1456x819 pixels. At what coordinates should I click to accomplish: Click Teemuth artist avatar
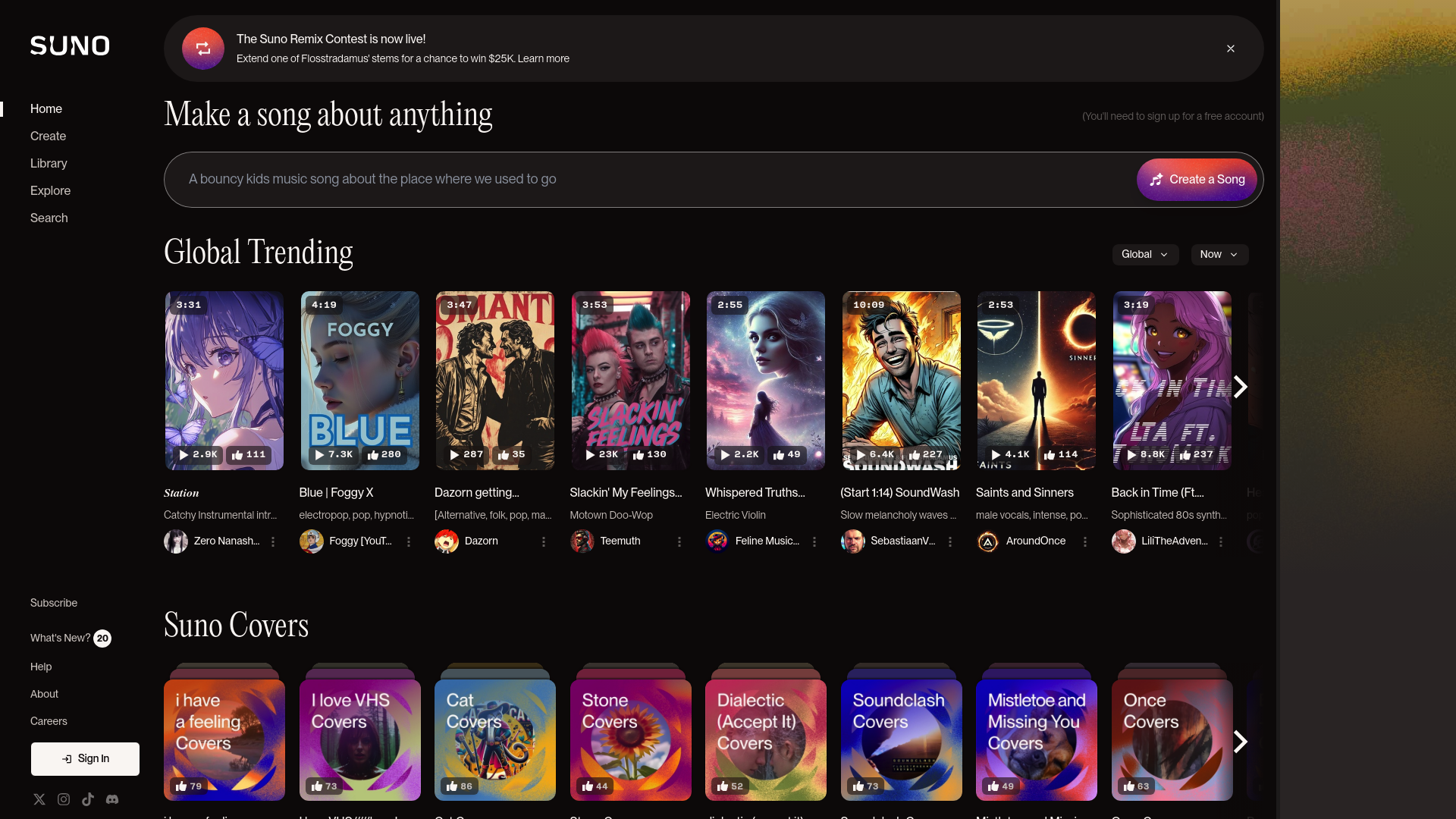click(x=582, y=541)
